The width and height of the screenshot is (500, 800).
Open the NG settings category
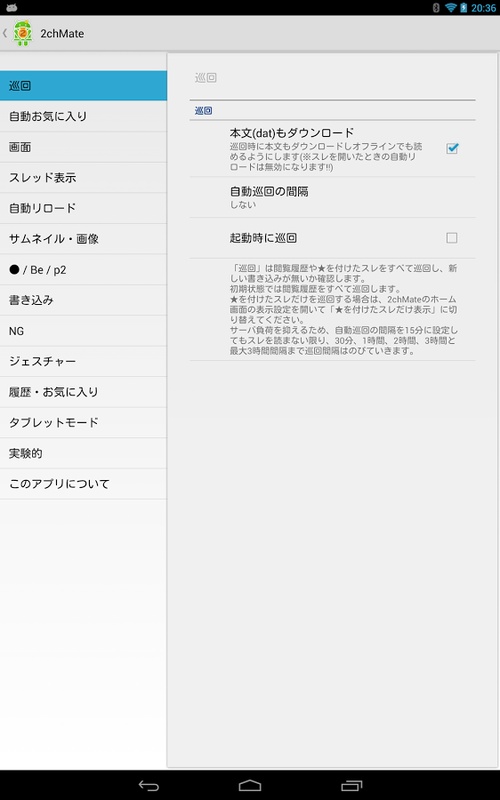click(x=83, y=331)
